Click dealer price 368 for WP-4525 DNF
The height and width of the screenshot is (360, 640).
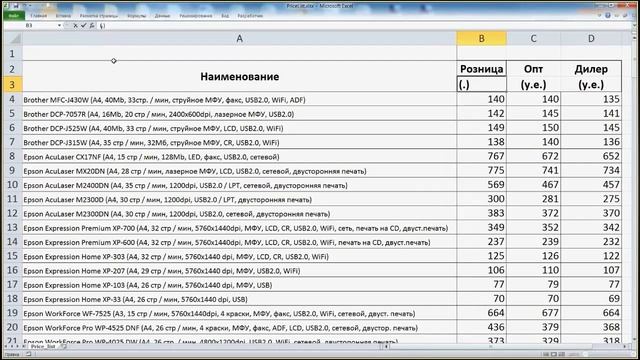tap(591, 327)
